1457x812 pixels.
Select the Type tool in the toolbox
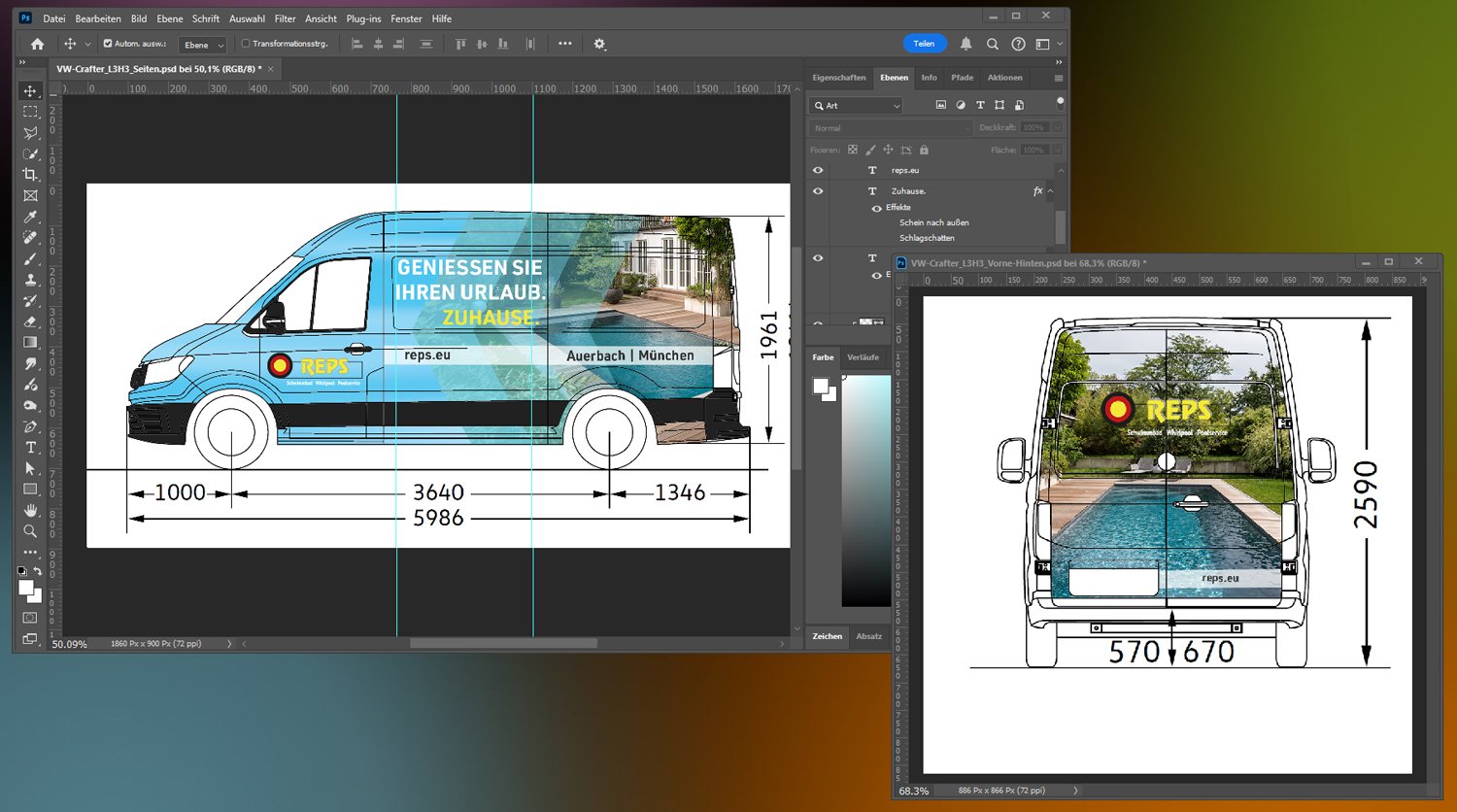click(30, 448)
